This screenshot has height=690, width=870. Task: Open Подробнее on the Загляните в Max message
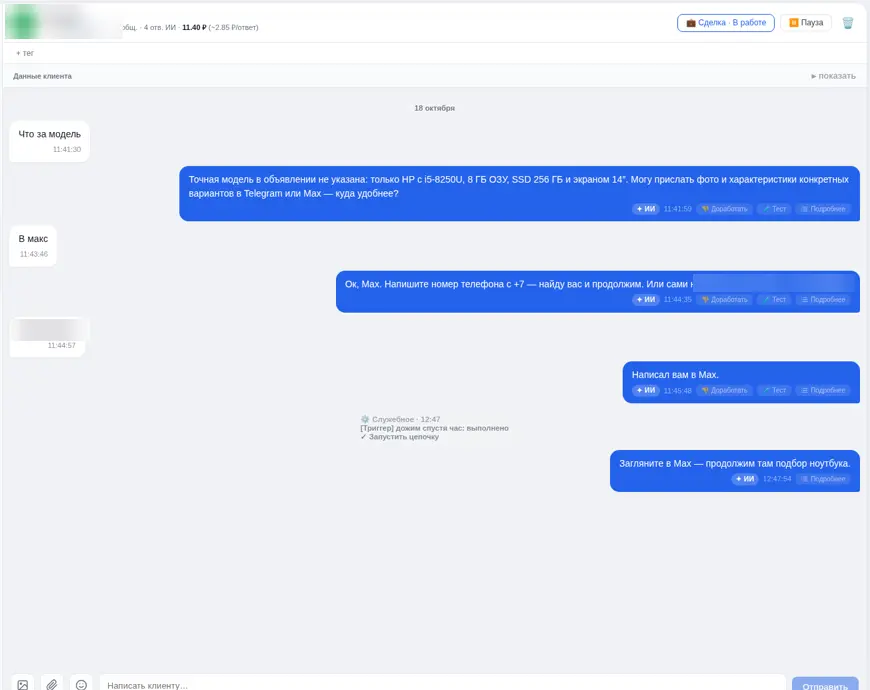pyautogui.click(x=823, y=479)
